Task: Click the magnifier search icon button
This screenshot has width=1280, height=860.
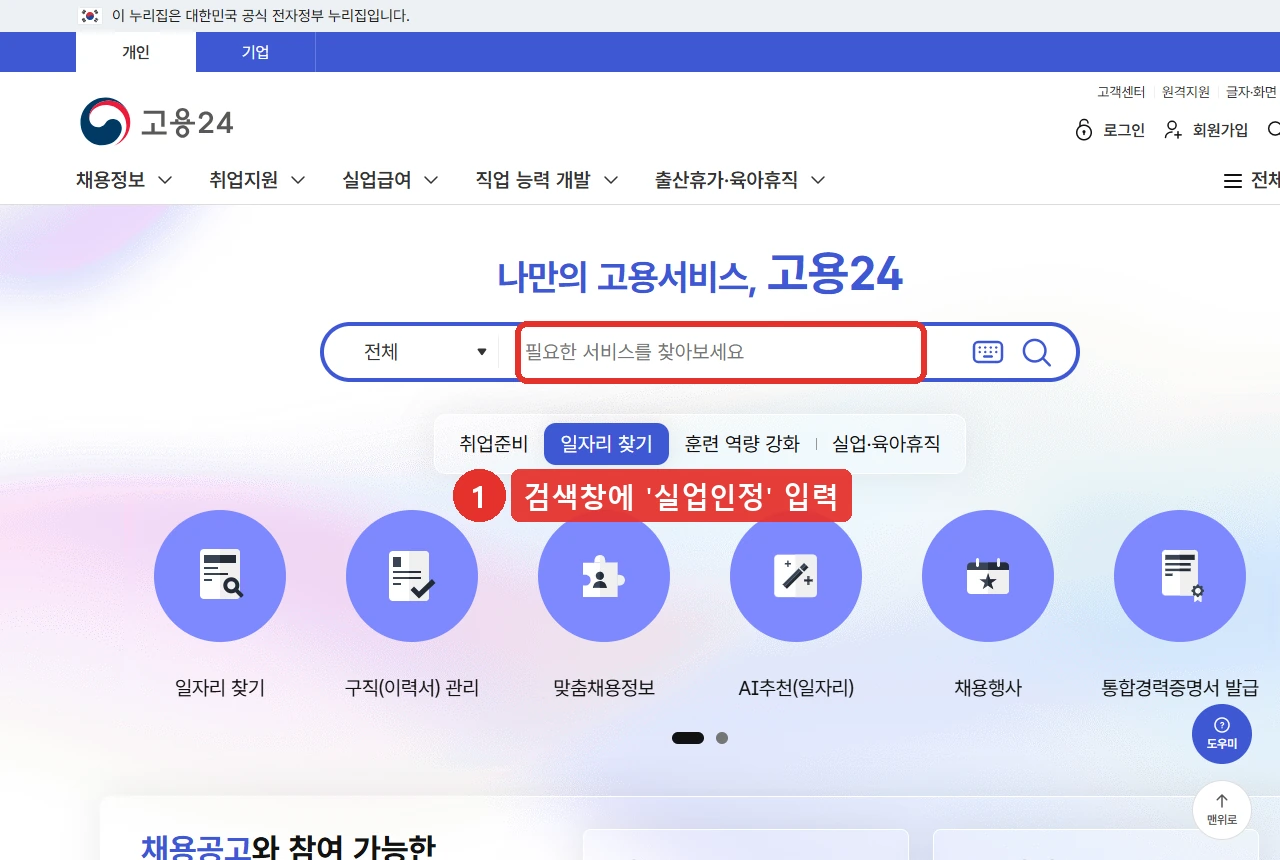Action: (x=1037, y=352)
